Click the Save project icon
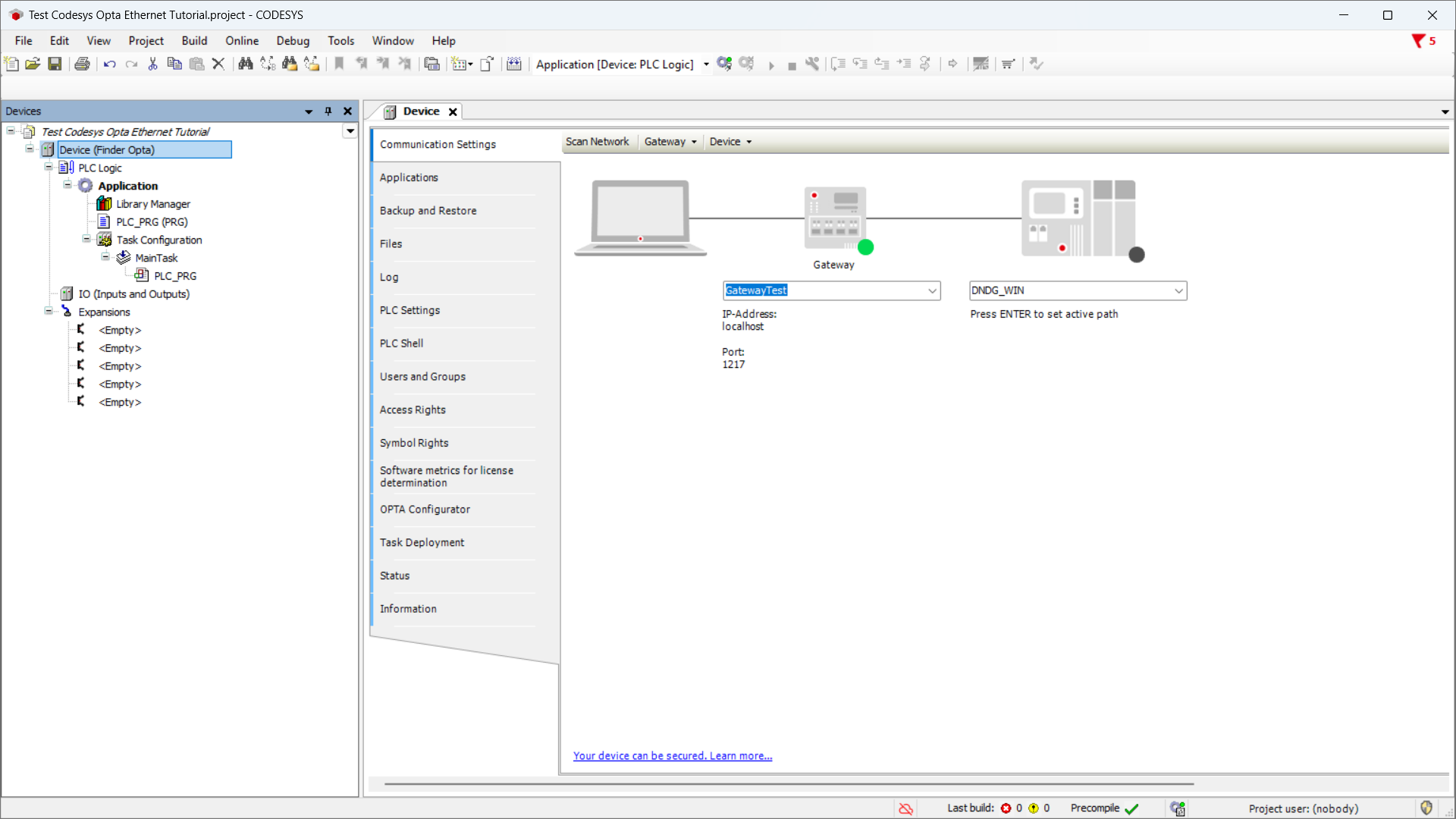1456x819 pixels. tap(55, 64)
